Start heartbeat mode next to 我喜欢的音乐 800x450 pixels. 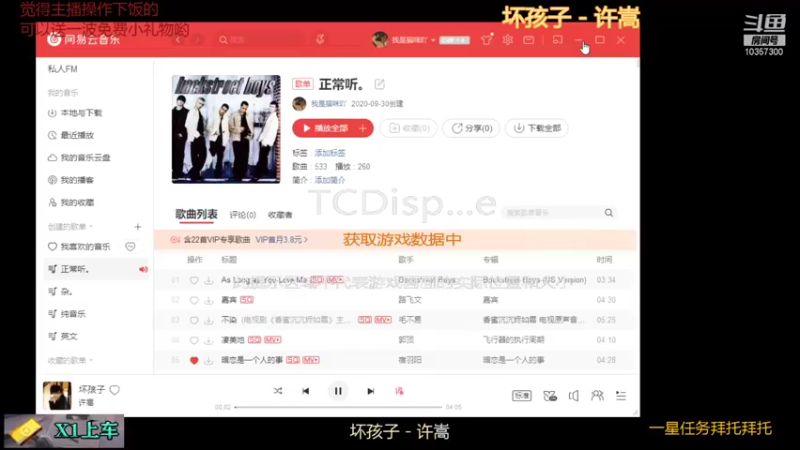click(131, 246)
